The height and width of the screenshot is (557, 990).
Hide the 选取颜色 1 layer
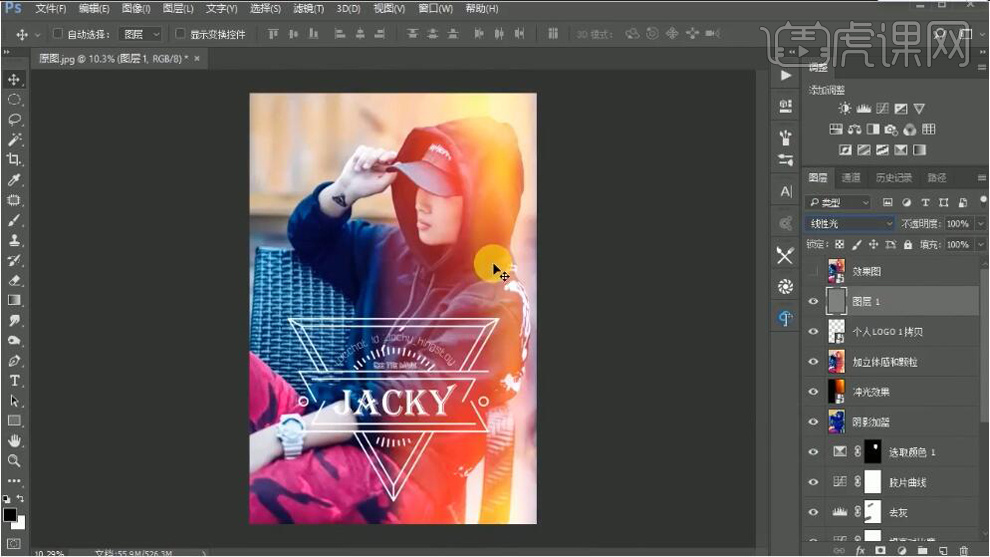813,452
